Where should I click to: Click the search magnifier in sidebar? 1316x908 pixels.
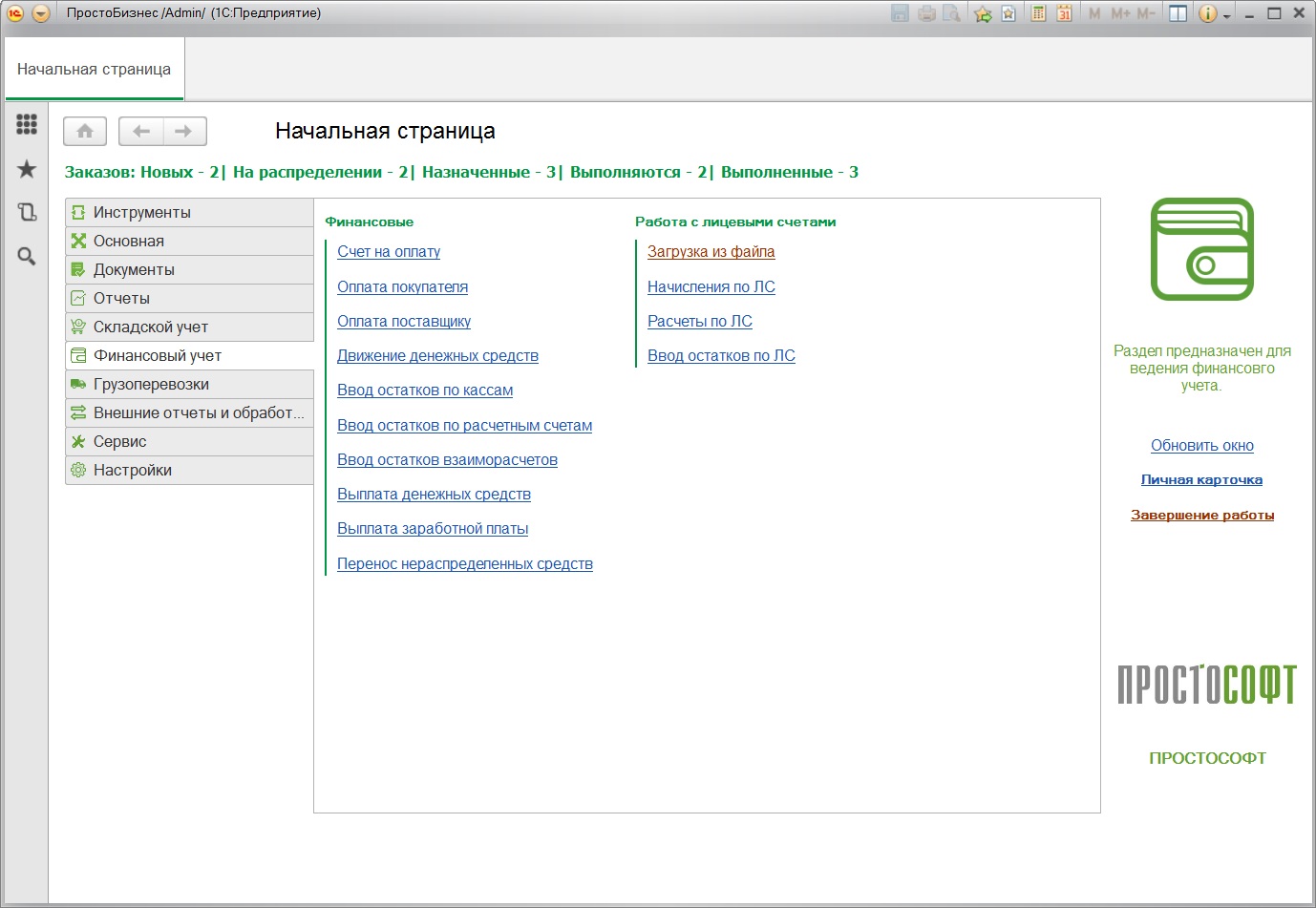27,256
